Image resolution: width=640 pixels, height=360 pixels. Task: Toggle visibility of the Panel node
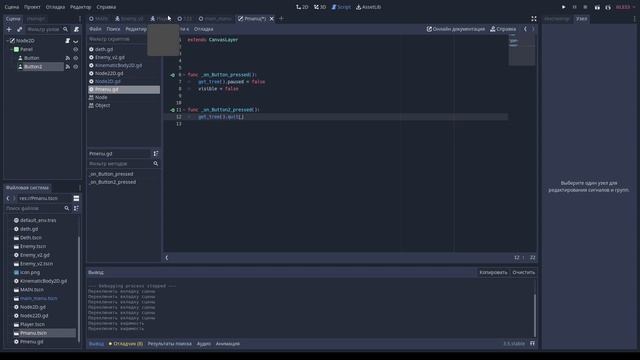[x=76, y=49]
